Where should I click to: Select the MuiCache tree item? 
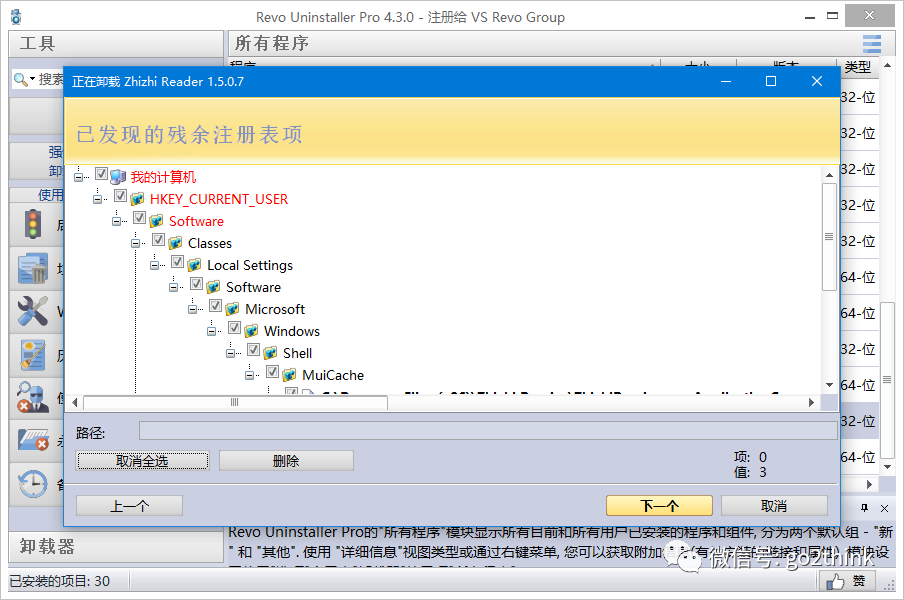(x=333, y=375)
